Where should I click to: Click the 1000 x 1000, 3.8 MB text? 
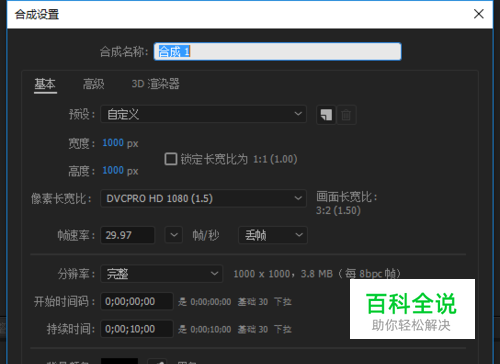283,274
